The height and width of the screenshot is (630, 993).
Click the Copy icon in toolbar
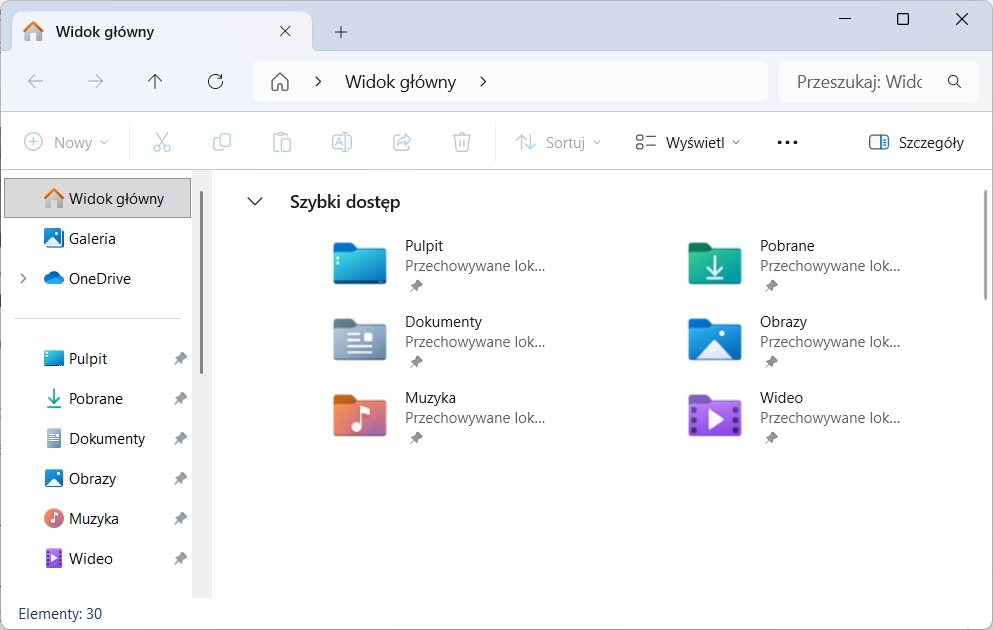tap(222, 142)
